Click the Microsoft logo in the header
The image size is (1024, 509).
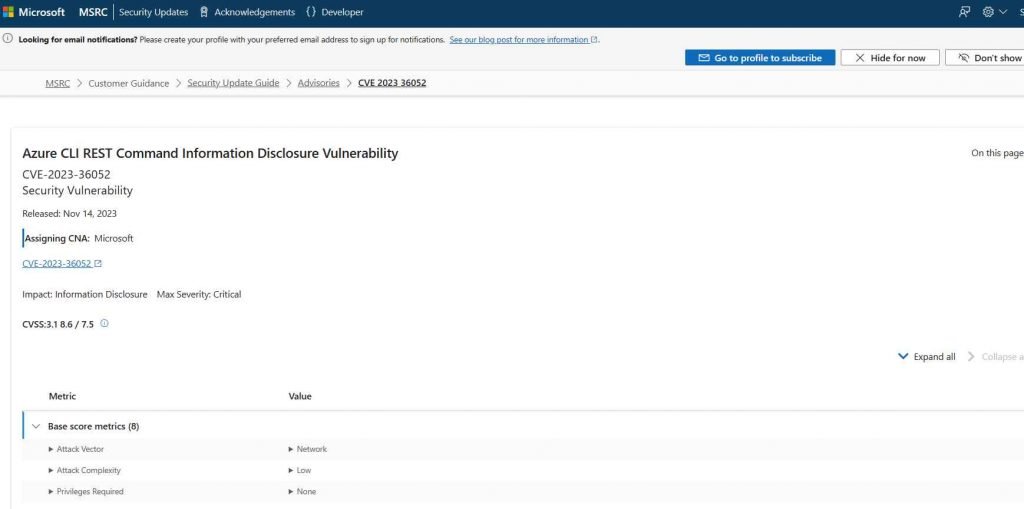[x=35, y=12]
